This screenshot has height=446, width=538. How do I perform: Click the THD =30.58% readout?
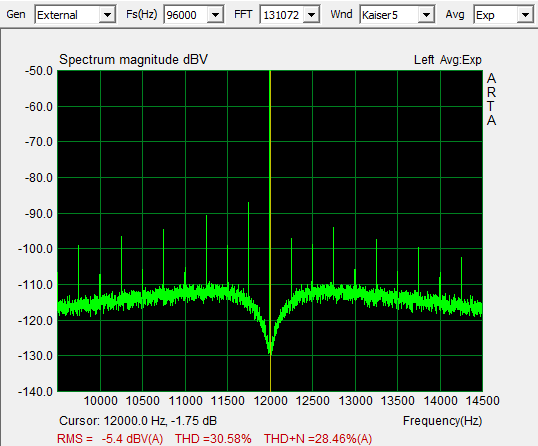pos(213,439)
